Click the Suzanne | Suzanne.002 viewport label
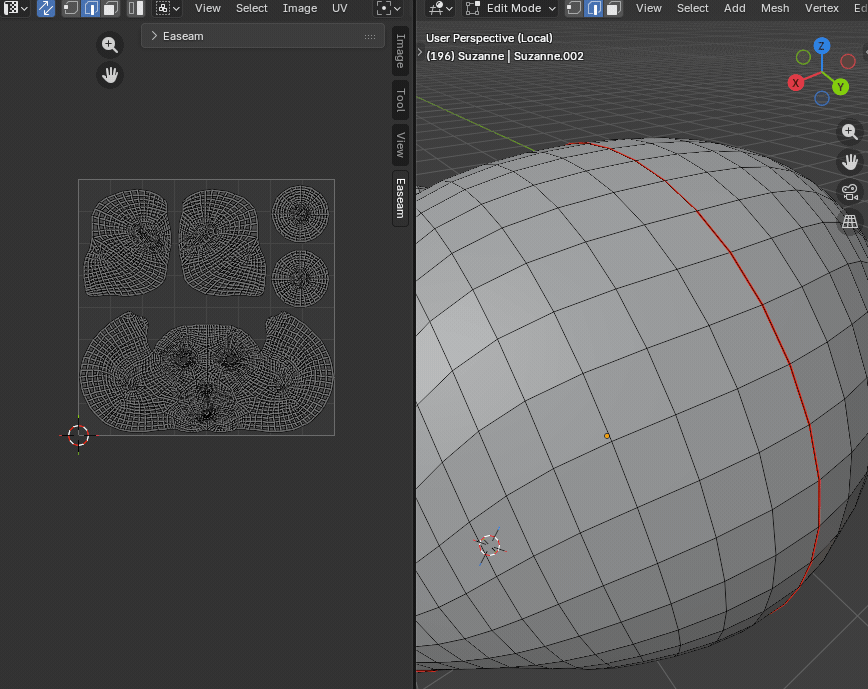 505,56
